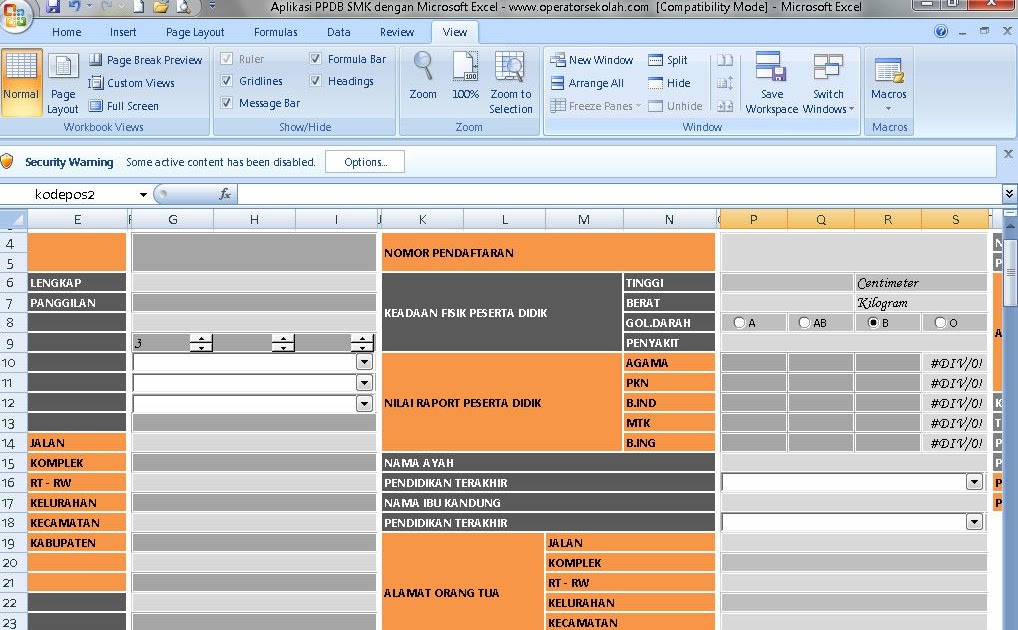Toggle the Message Bar checkbox
1018x630 pixels.
(227, 103)
